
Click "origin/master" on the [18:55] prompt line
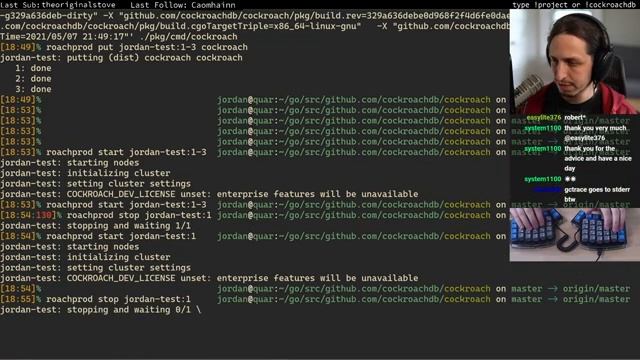pos(596,299)
